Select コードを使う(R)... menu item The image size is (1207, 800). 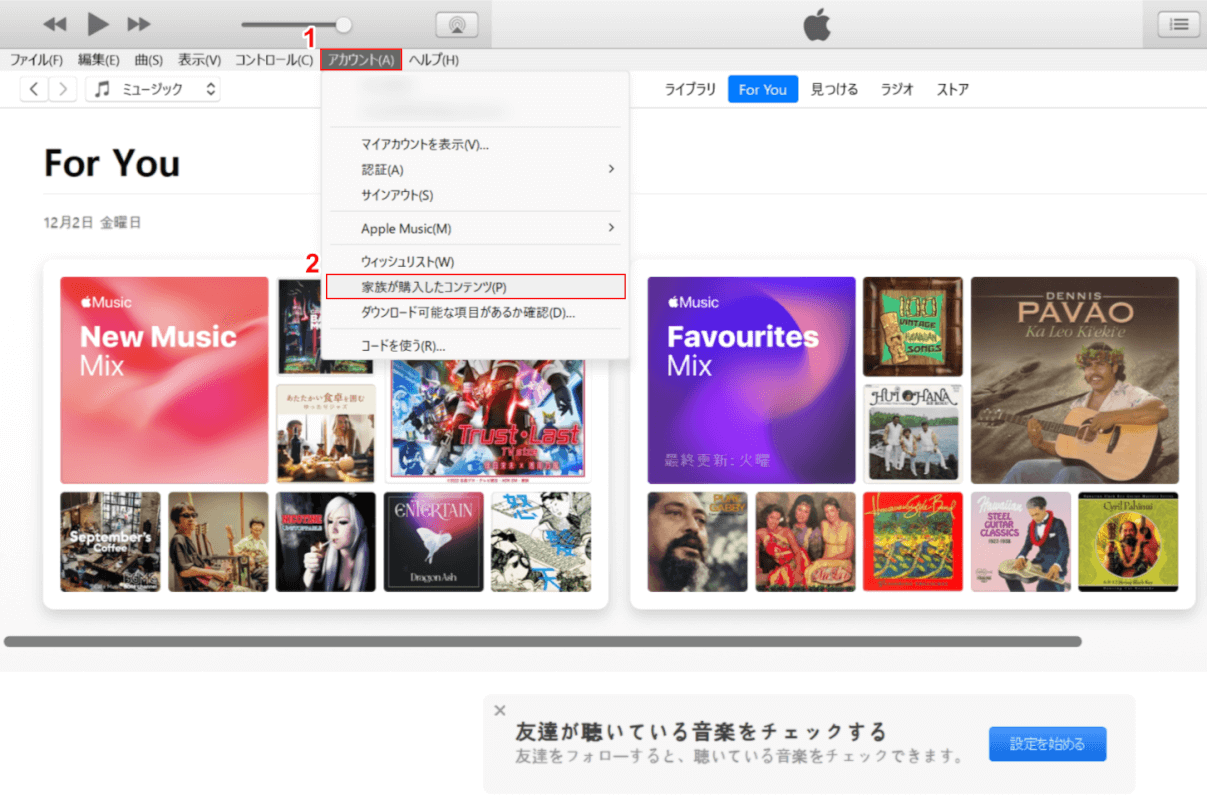click(x=475, y=346)
